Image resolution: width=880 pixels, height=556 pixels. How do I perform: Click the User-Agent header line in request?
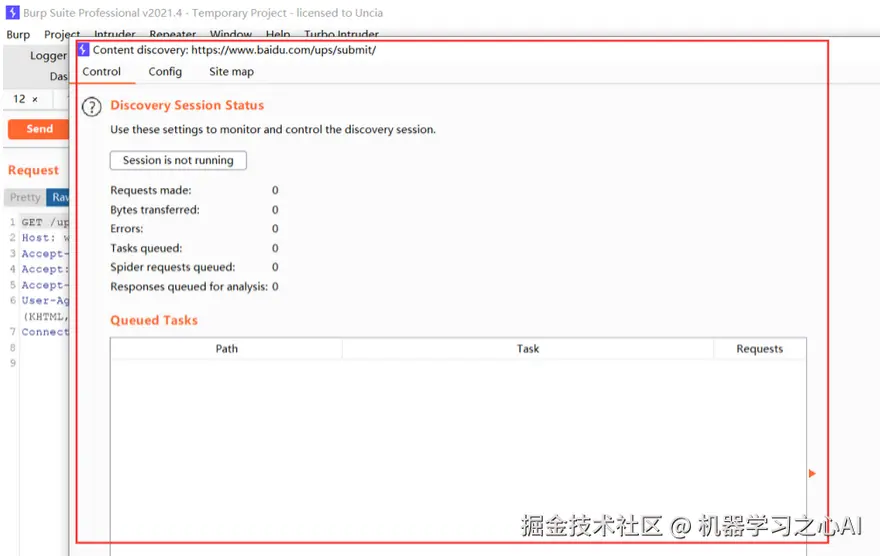click(45, 301)
